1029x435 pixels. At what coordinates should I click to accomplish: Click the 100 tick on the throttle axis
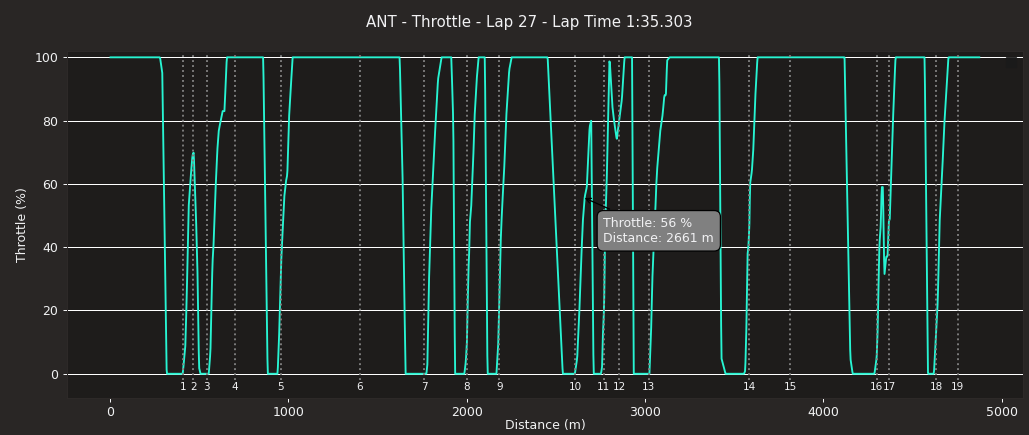(x=48, y=58)
